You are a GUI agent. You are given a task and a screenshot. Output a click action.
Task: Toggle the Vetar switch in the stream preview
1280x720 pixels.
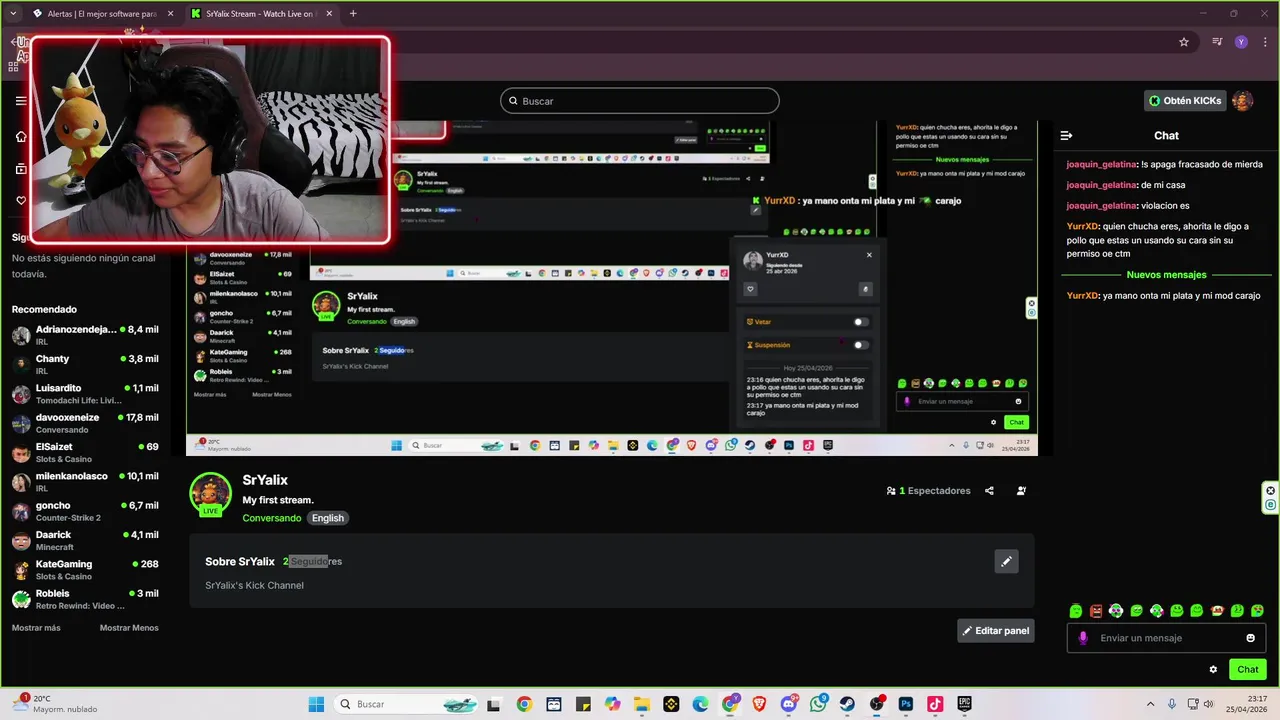click(x=860, y=322)
